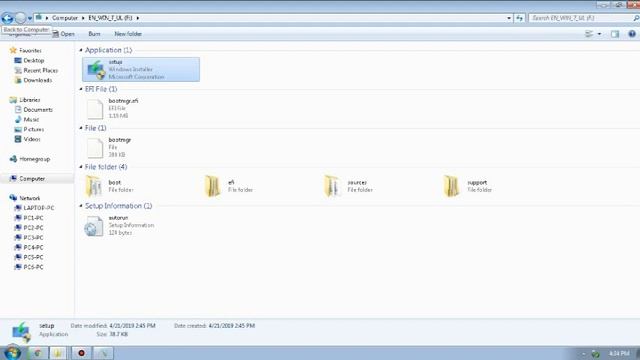Click Burn in the toolbar

[94, 34]
